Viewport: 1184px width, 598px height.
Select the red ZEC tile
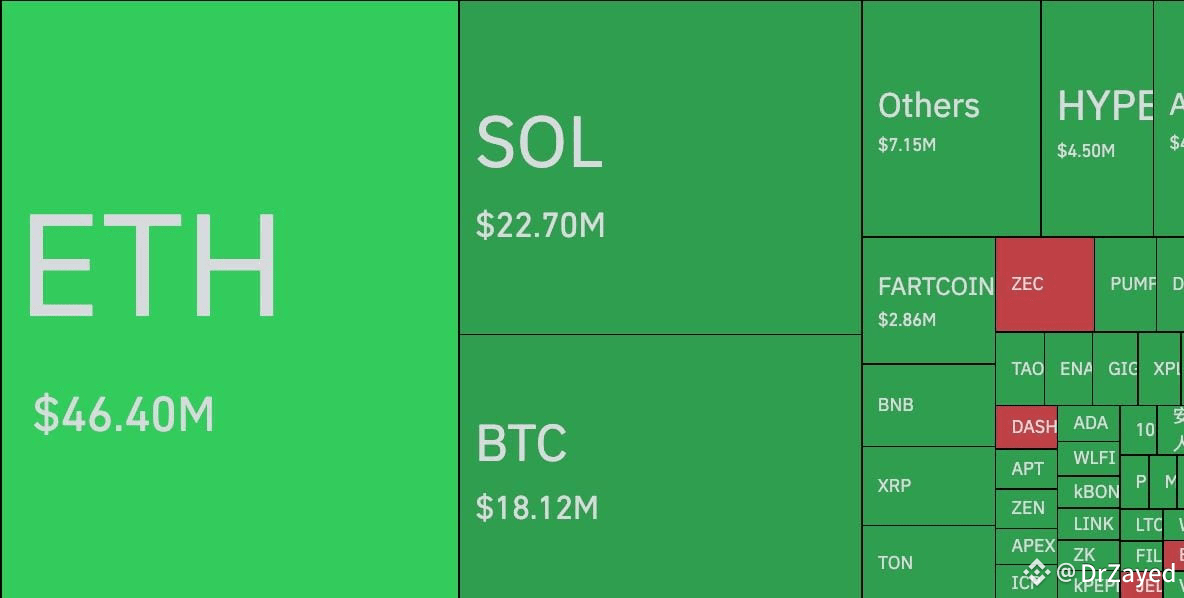(1044, 285)
